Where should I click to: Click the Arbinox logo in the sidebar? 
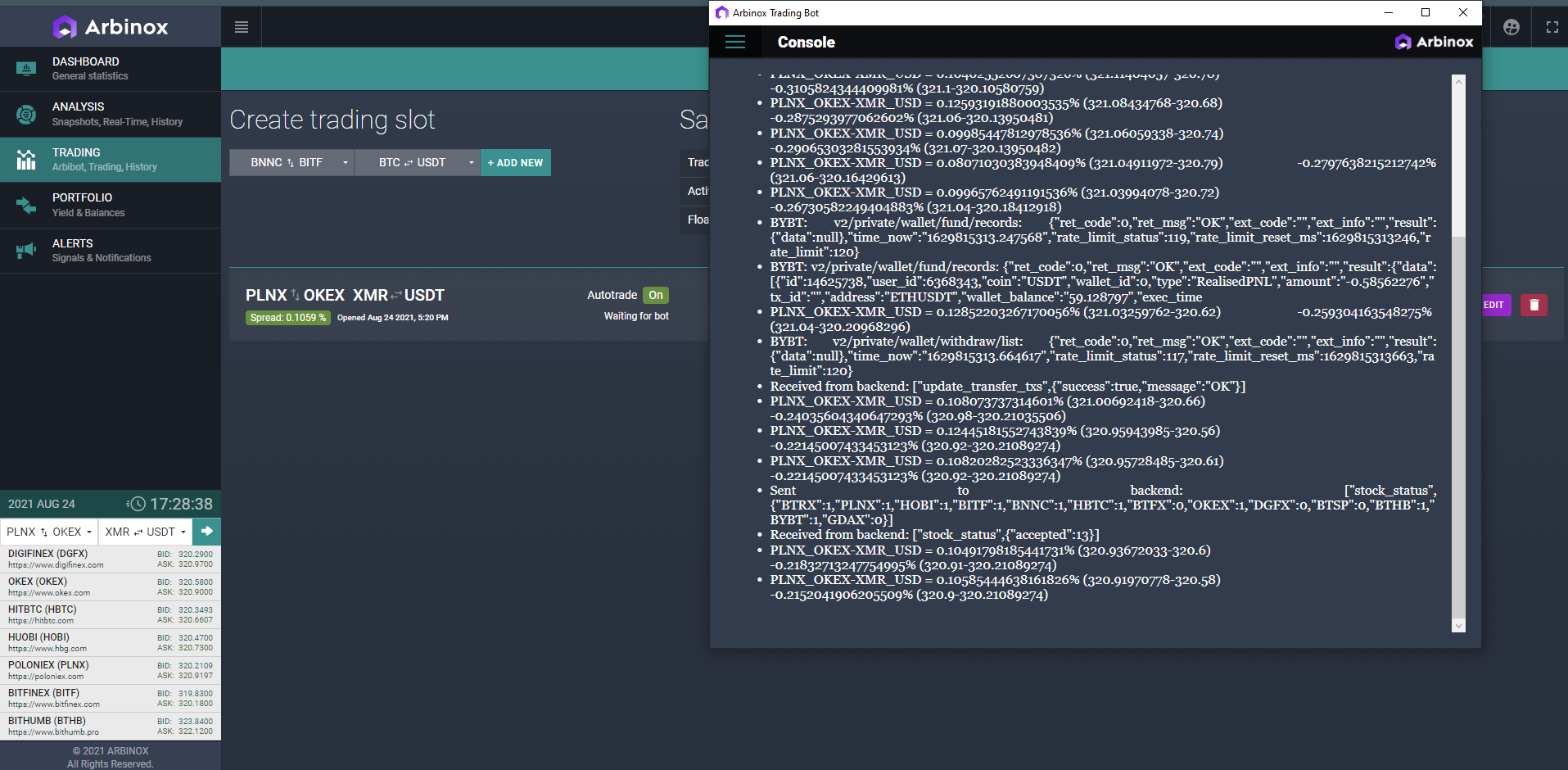click(x=111, y=26)
